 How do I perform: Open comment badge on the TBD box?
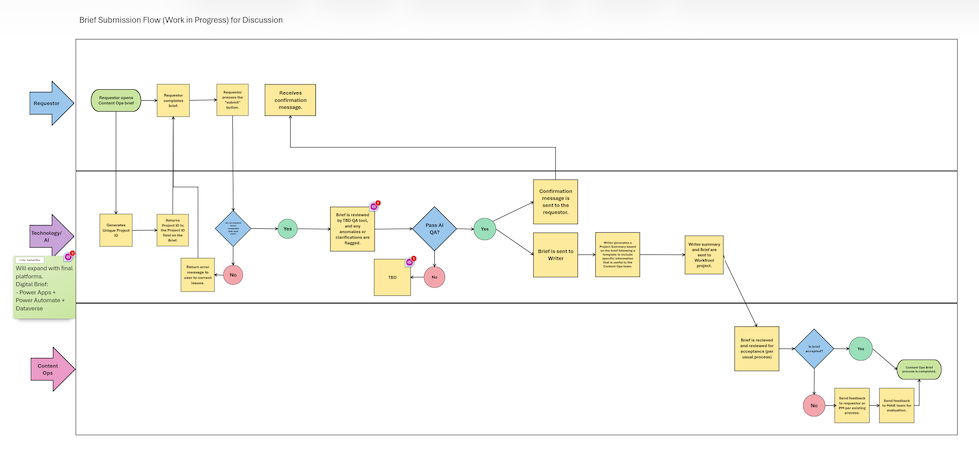click(x=410, y=262)
